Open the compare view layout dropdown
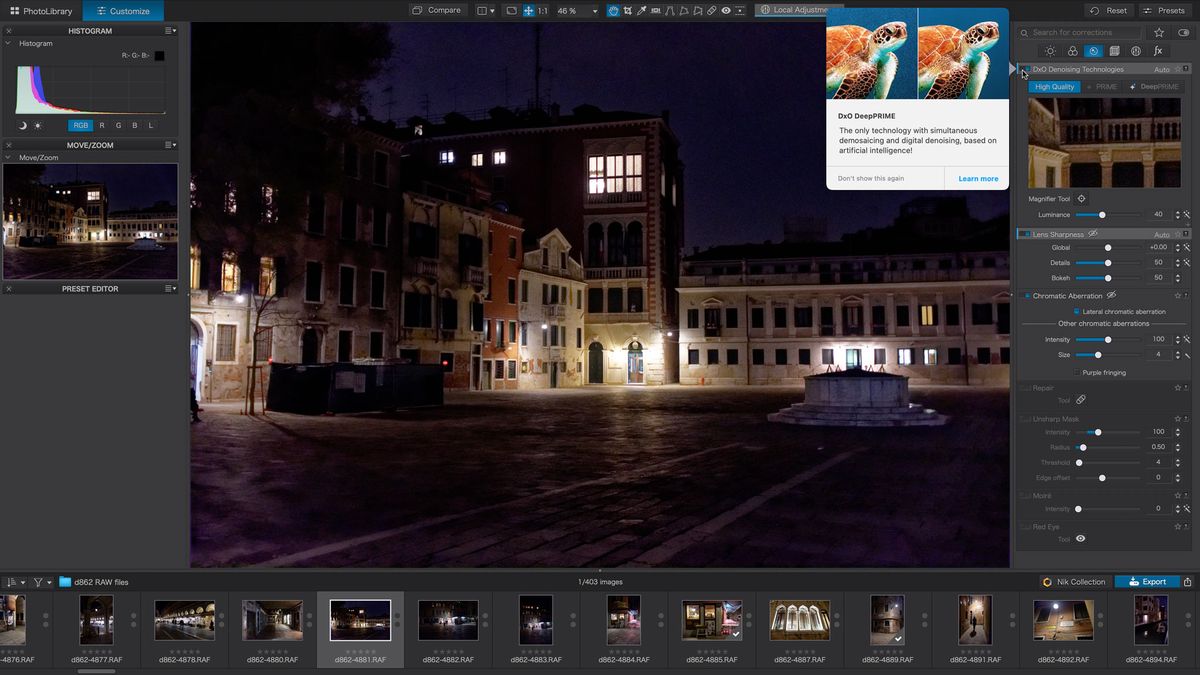 point(486,10)
